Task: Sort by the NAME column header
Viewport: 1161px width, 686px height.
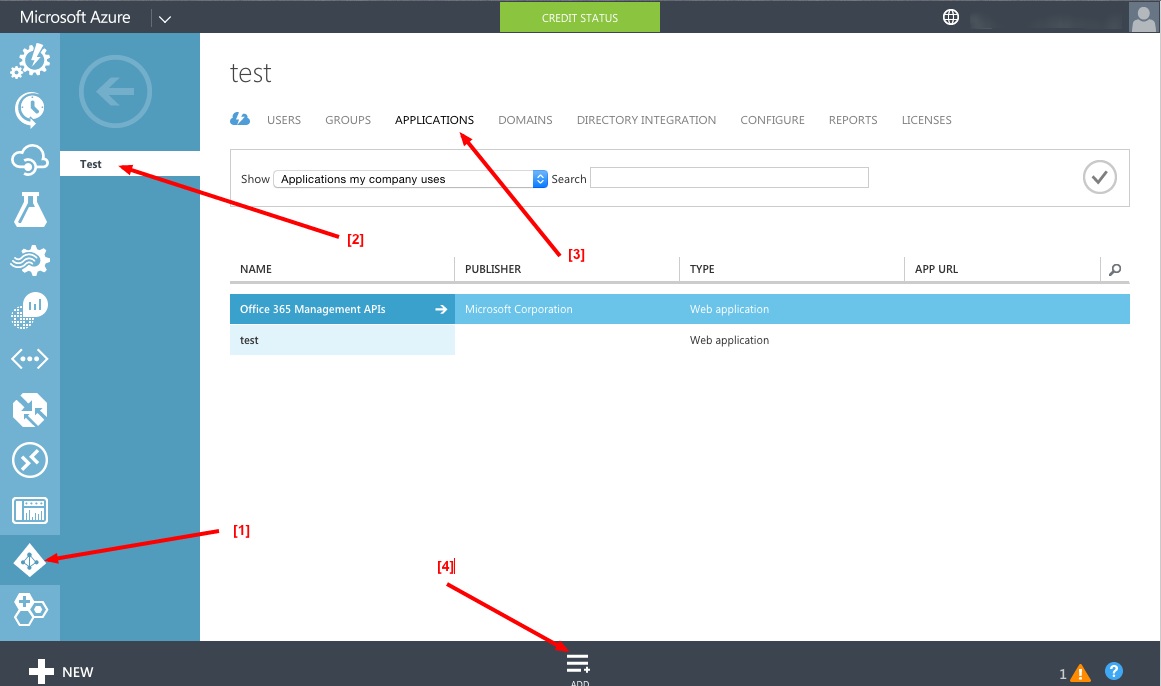Action: click(x=255, y=269)
